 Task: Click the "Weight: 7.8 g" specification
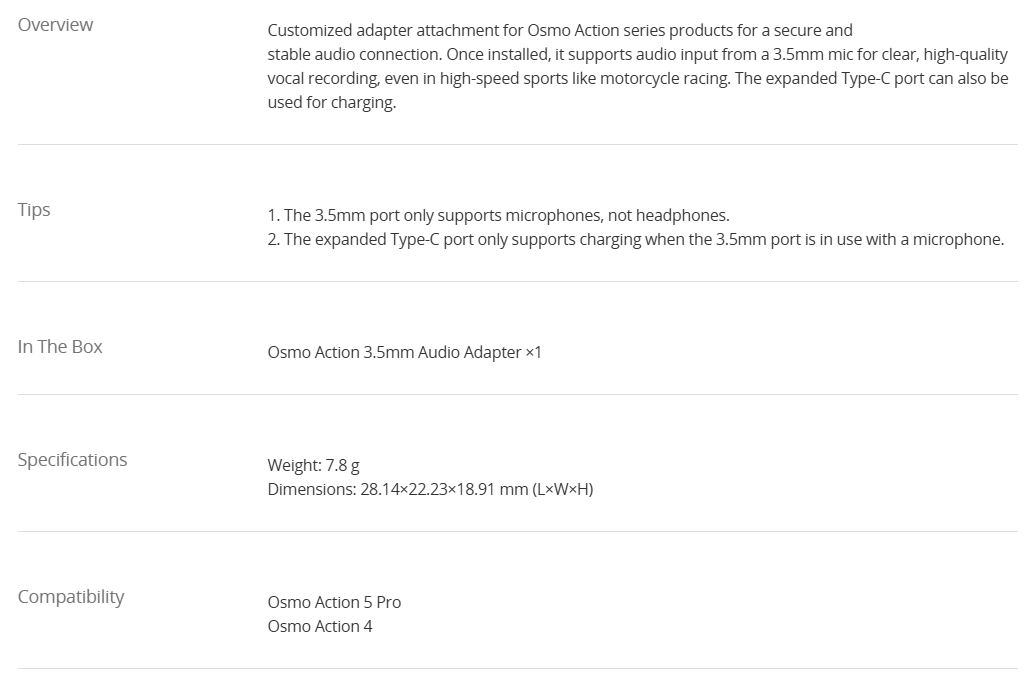click(x=313, y=465)
